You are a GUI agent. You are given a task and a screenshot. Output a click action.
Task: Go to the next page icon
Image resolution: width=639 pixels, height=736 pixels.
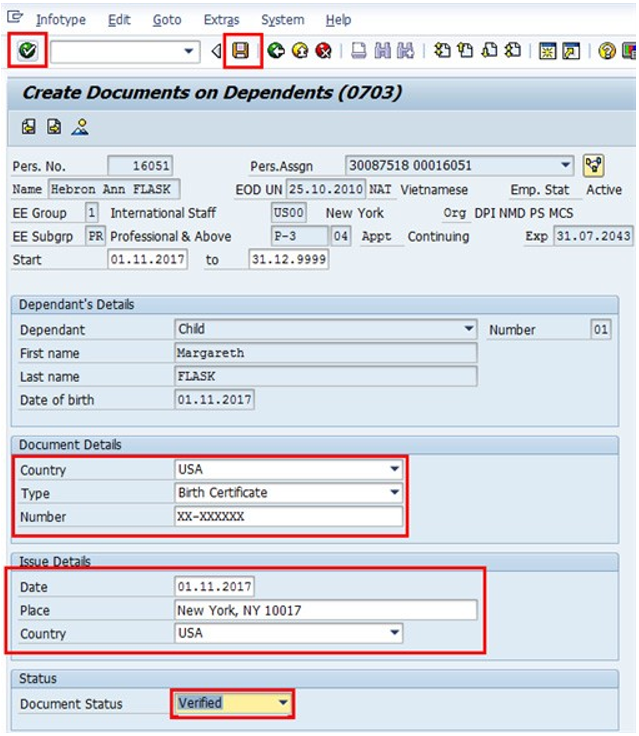[489, 50]
